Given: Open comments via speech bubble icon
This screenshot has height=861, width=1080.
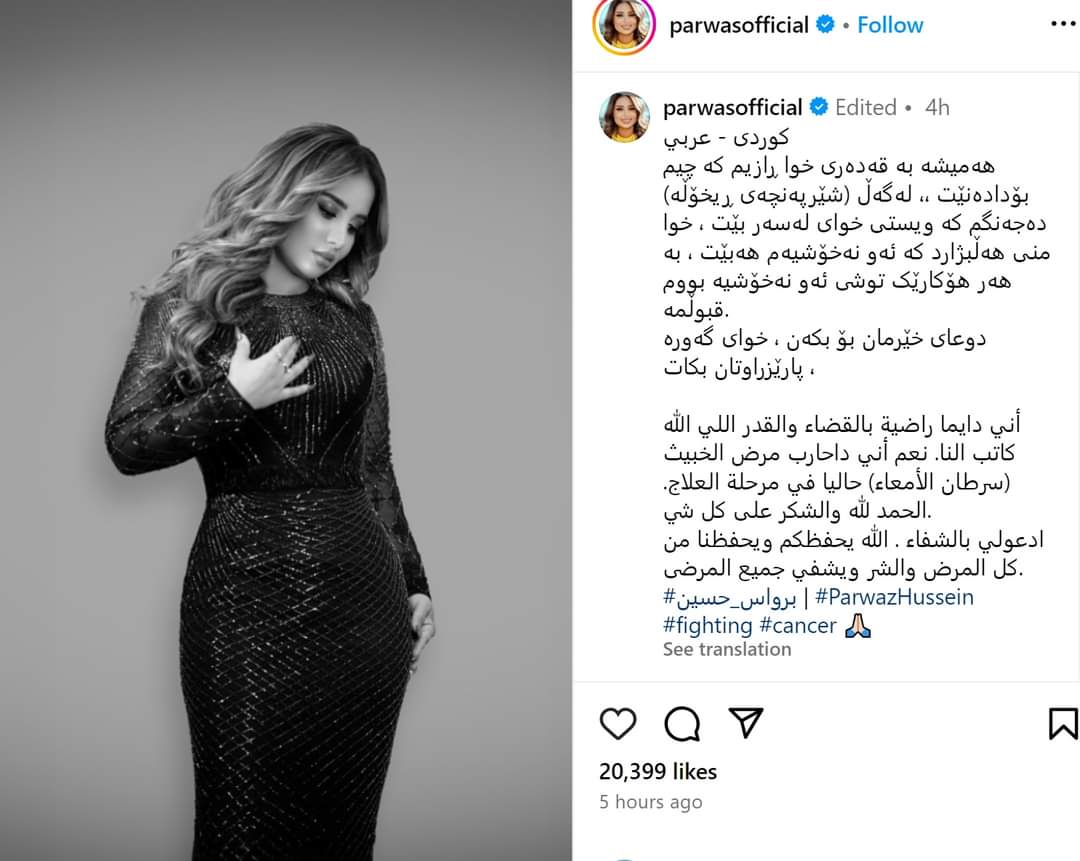Looking at the screenshot, I should click(x=682, y=723).
